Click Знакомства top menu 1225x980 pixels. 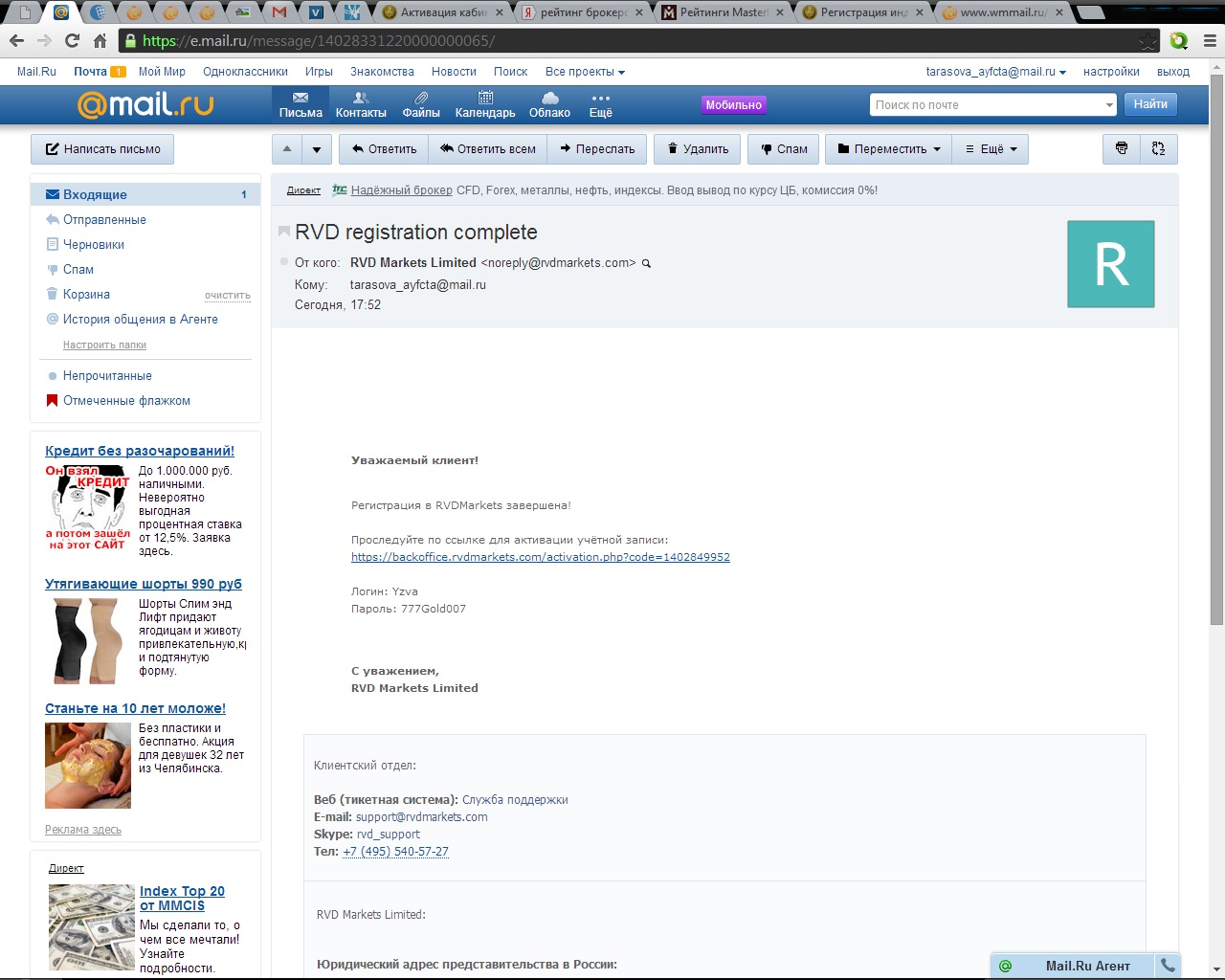(x=382, y=72)
